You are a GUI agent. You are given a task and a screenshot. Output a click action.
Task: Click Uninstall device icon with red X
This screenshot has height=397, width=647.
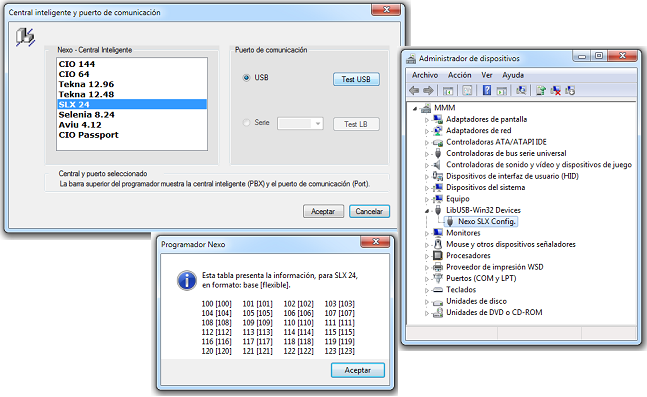click(x=555, y=90)
